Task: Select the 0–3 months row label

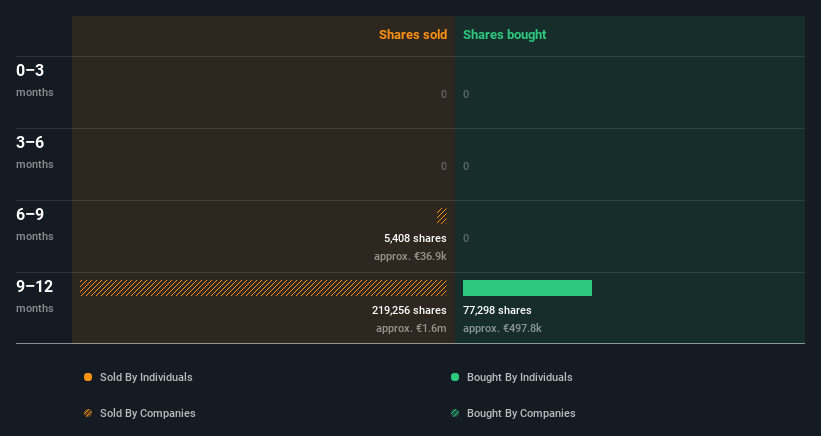Action: pyautogui.click(x=35, y=80)
